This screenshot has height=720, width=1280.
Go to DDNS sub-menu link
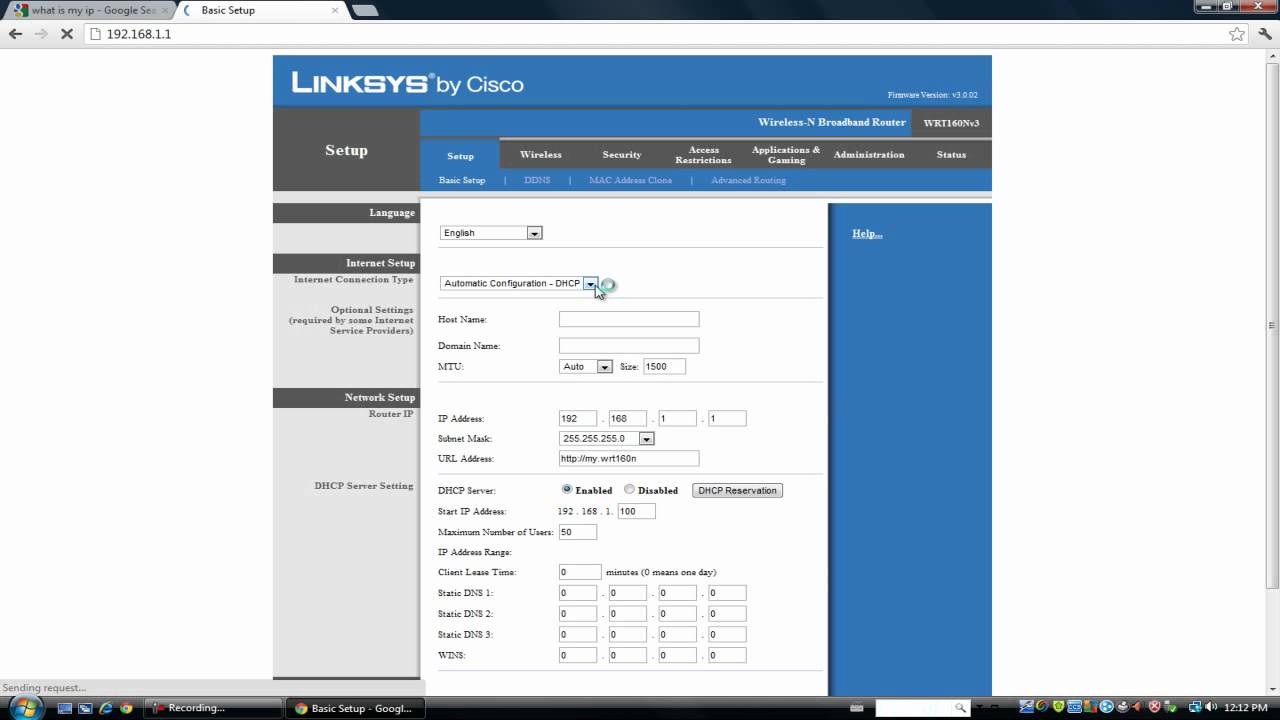tap(537, 180)
